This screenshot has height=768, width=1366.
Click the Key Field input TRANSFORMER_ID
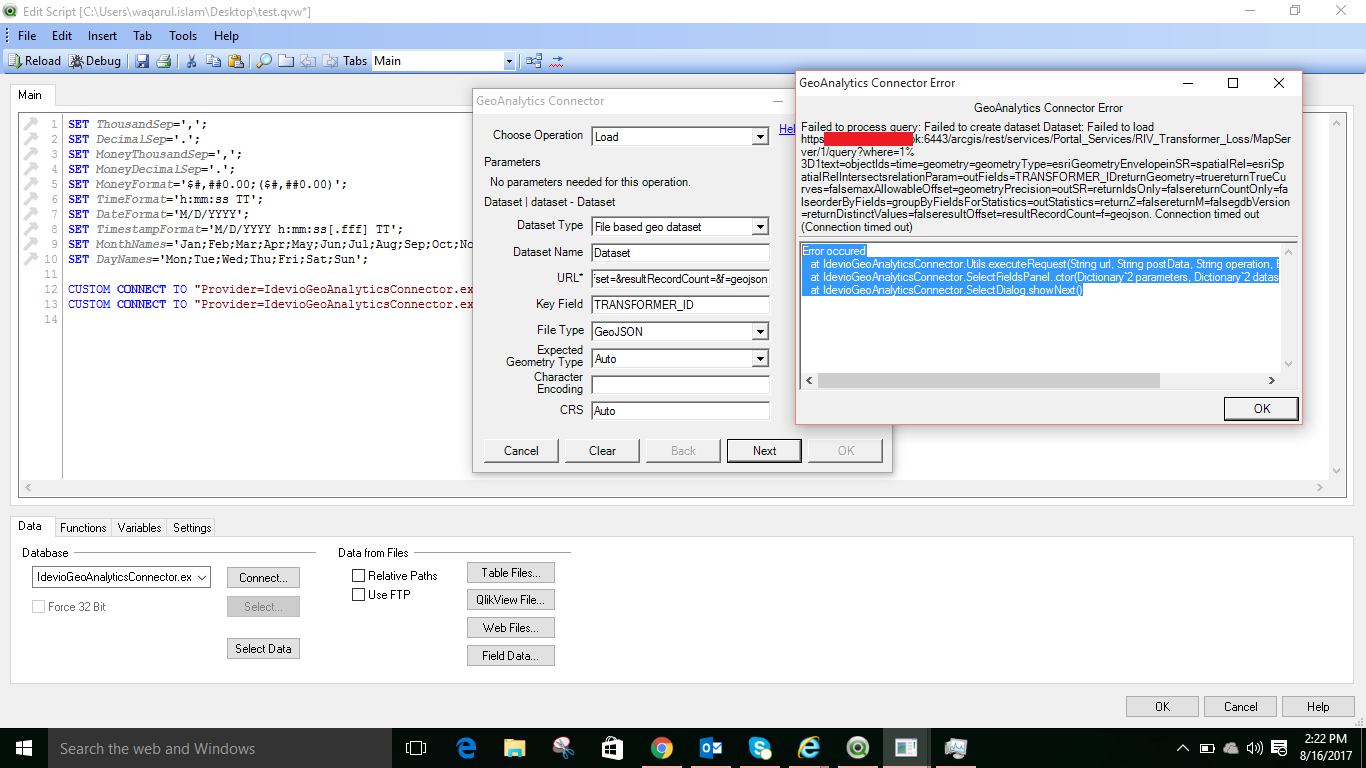[680, 305]
